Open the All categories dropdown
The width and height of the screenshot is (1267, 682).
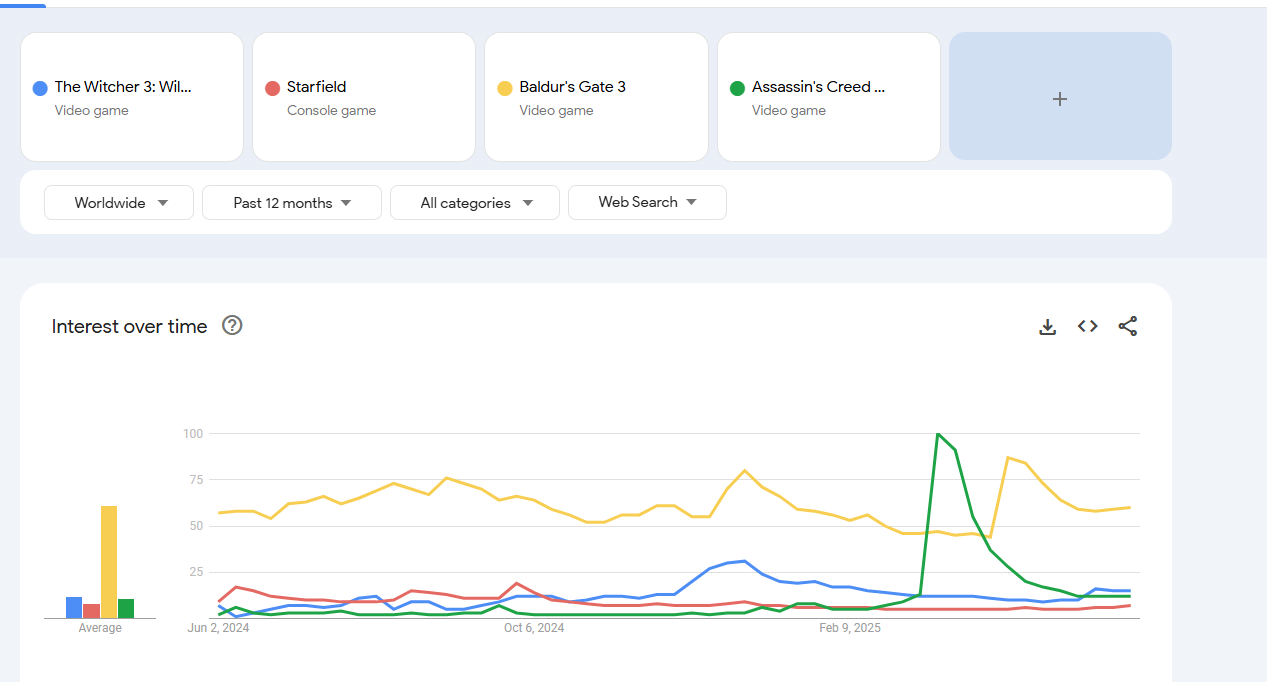[475, 202]
